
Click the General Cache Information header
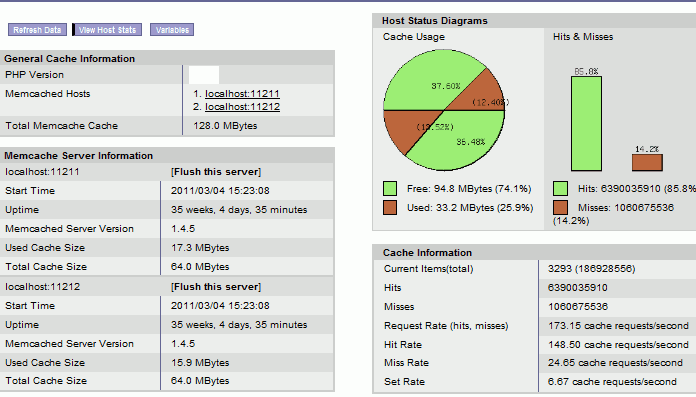pyautogui.click(x=70, y=59)
